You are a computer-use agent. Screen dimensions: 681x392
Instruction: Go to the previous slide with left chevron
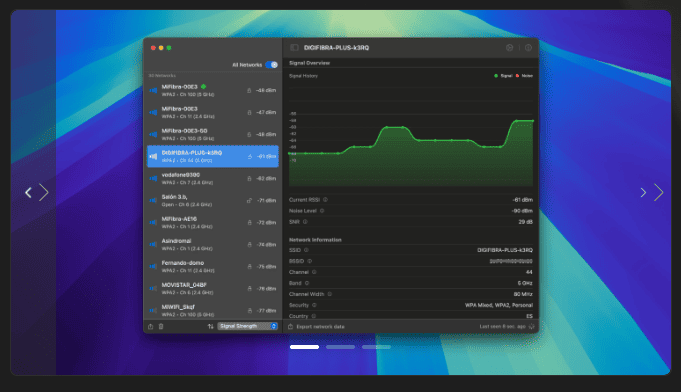coord(28,192)
